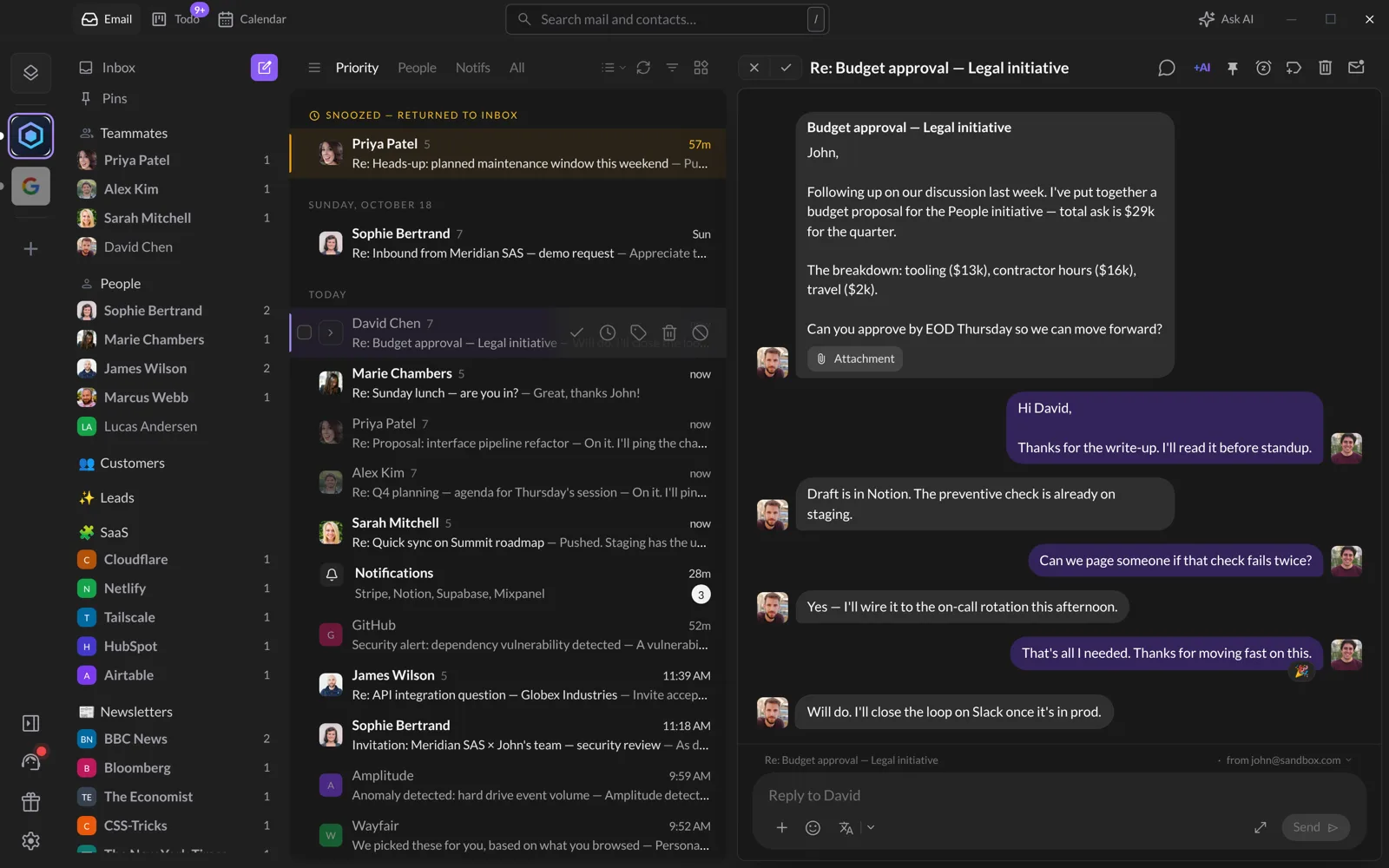
Task: Open the gift icon in left rail
Action: [31, 802]
